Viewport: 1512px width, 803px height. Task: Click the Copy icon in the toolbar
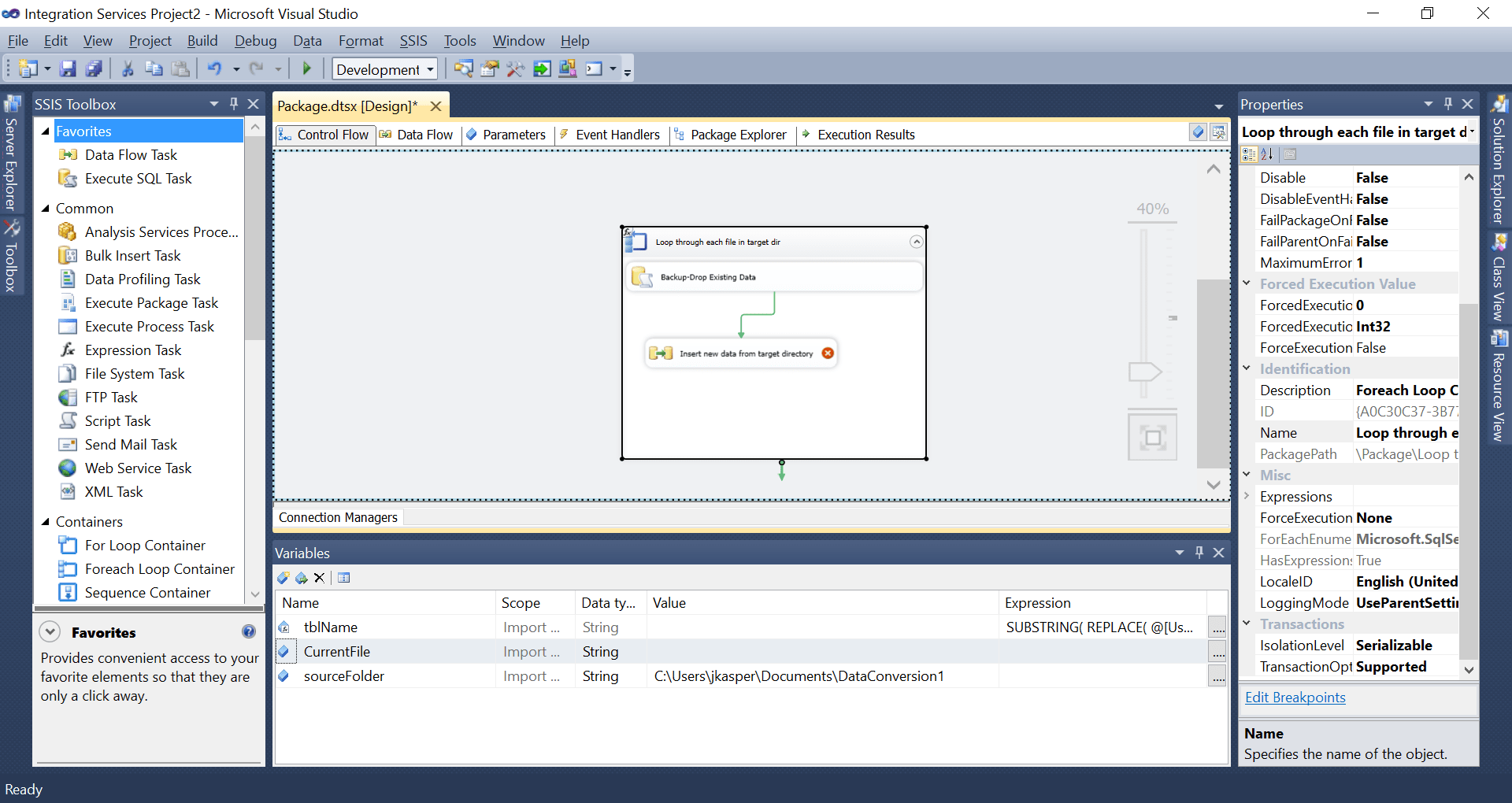click(x=154, y=69)
